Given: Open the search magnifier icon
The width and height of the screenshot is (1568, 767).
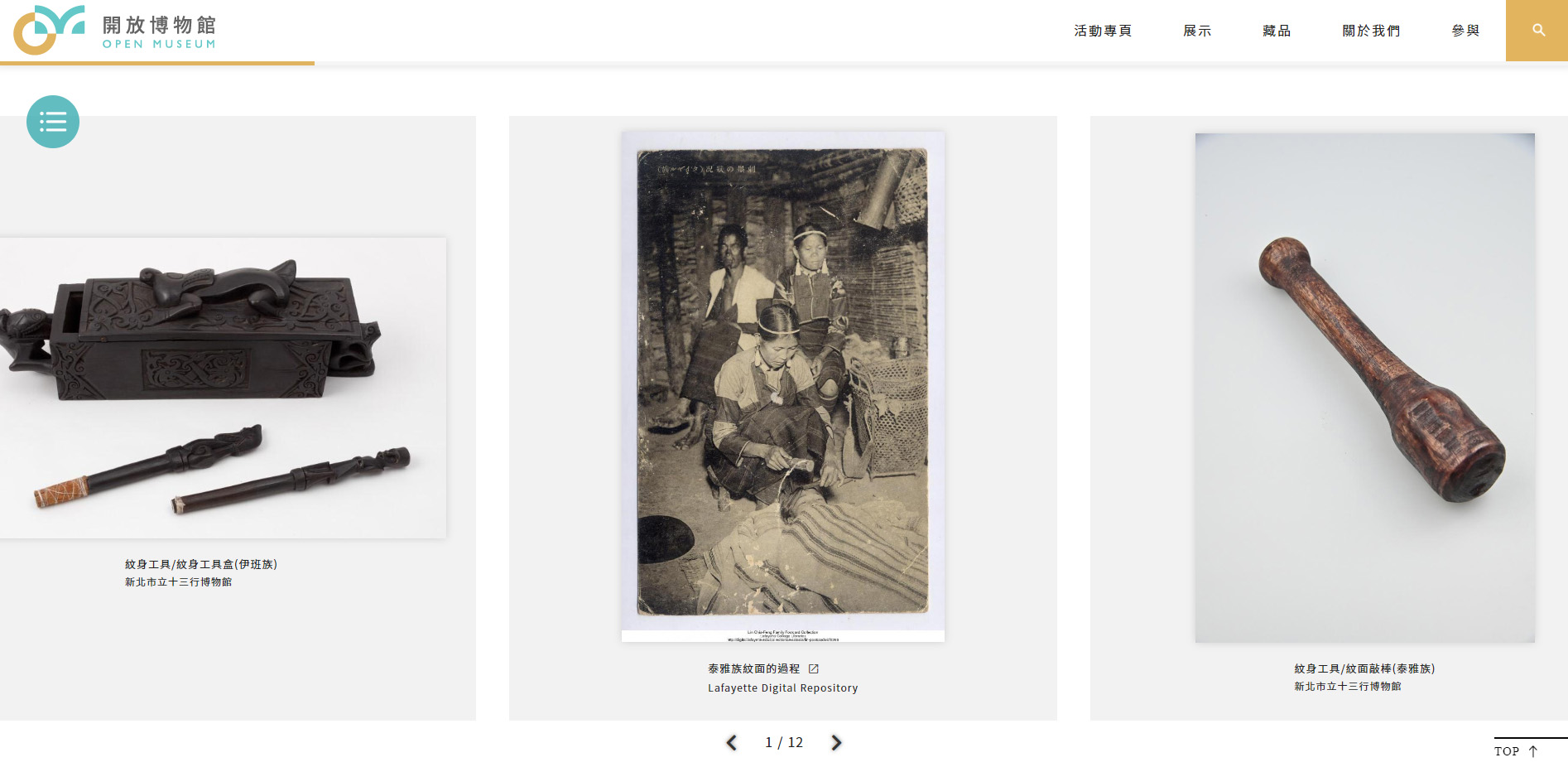Looking at the screenshot, I should pyautogui.click(x=1538, y=31).
